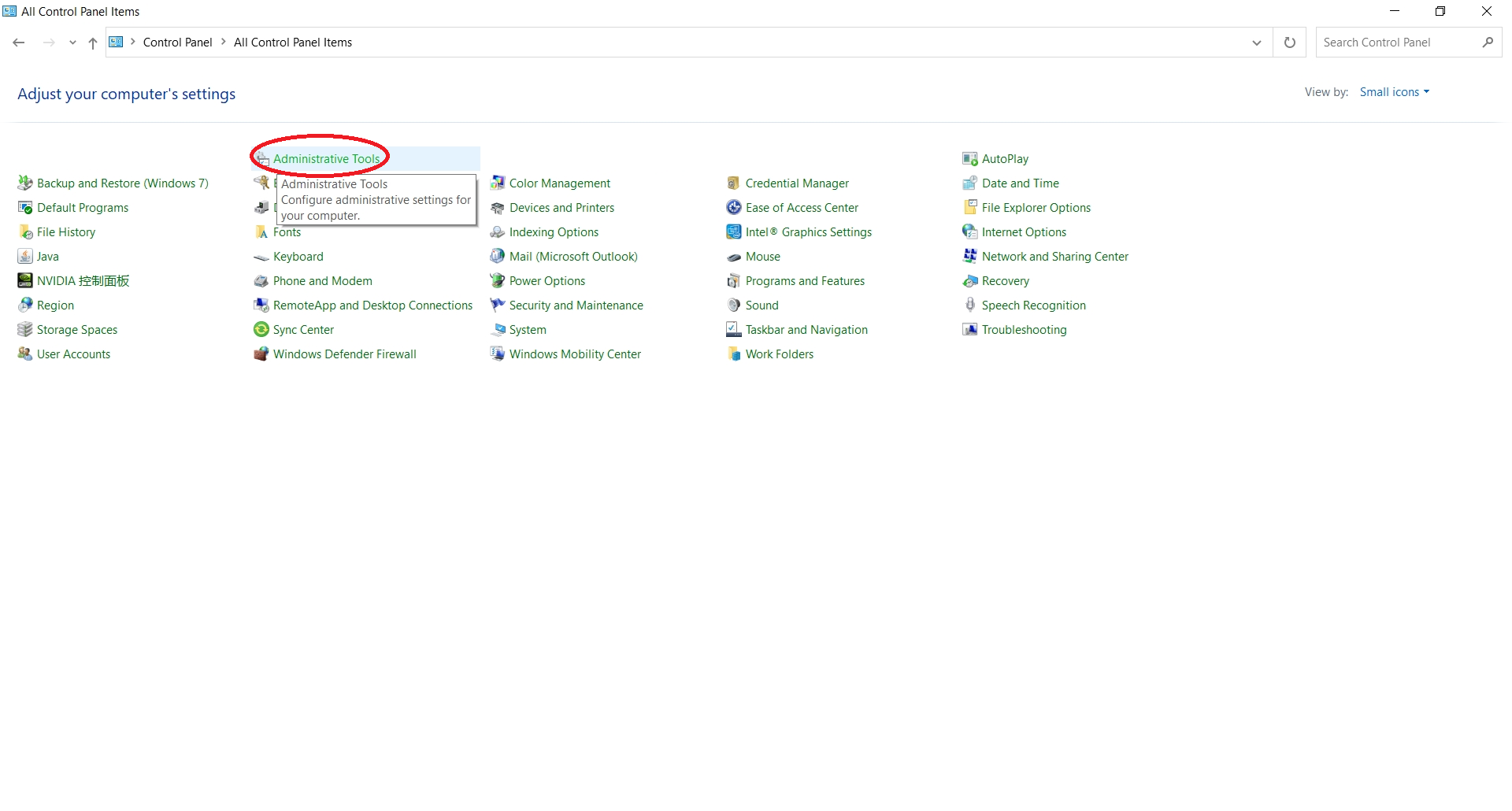Viewport: 1512px width, 811px height.
Task: Open File Explorer Options
Action: pyautogui.click(x=1036, y=208)
